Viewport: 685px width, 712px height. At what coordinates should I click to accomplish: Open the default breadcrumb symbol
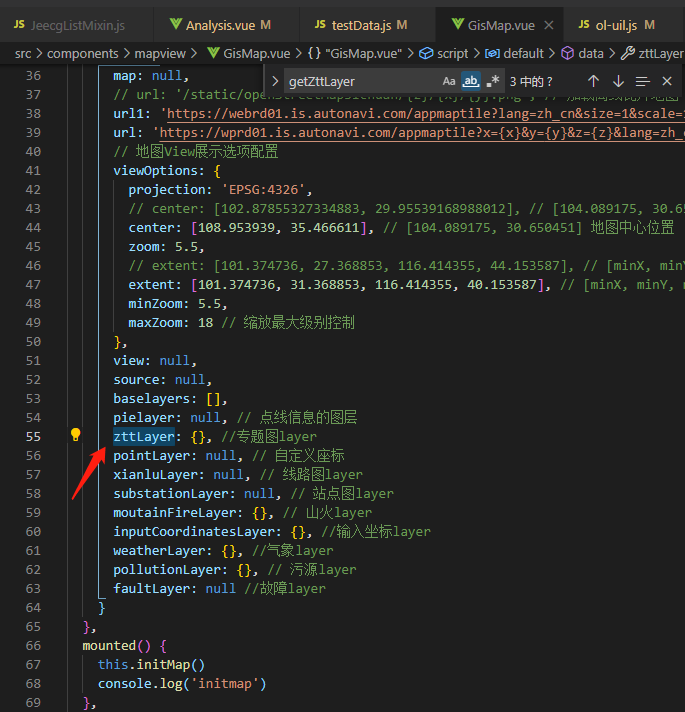(x=523, y=54)
